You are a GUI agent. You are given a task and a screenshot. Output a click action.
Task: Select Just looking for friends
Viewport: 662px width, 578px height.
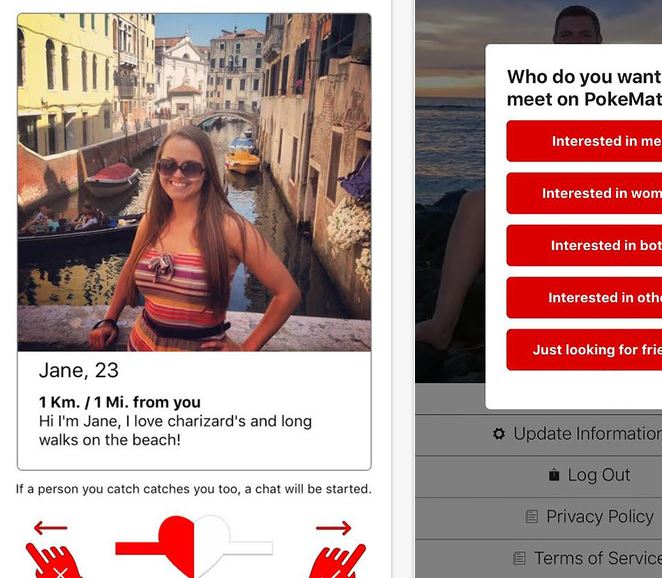[x=584, y=350]
